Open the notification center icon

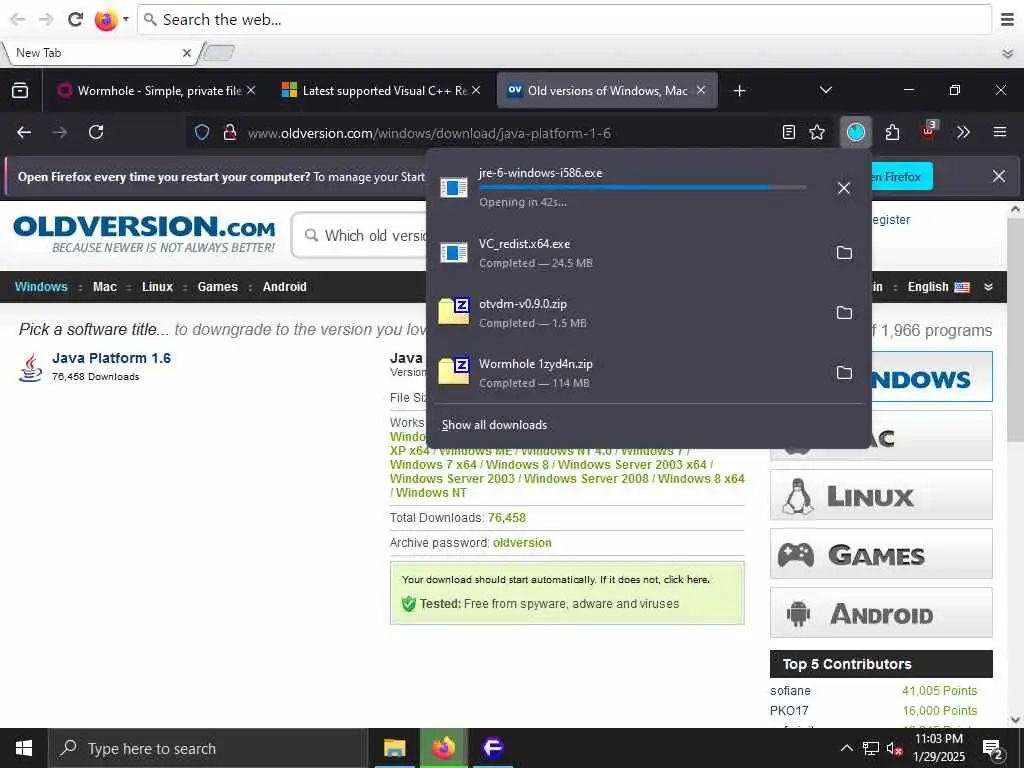click(x=993, y=750)
